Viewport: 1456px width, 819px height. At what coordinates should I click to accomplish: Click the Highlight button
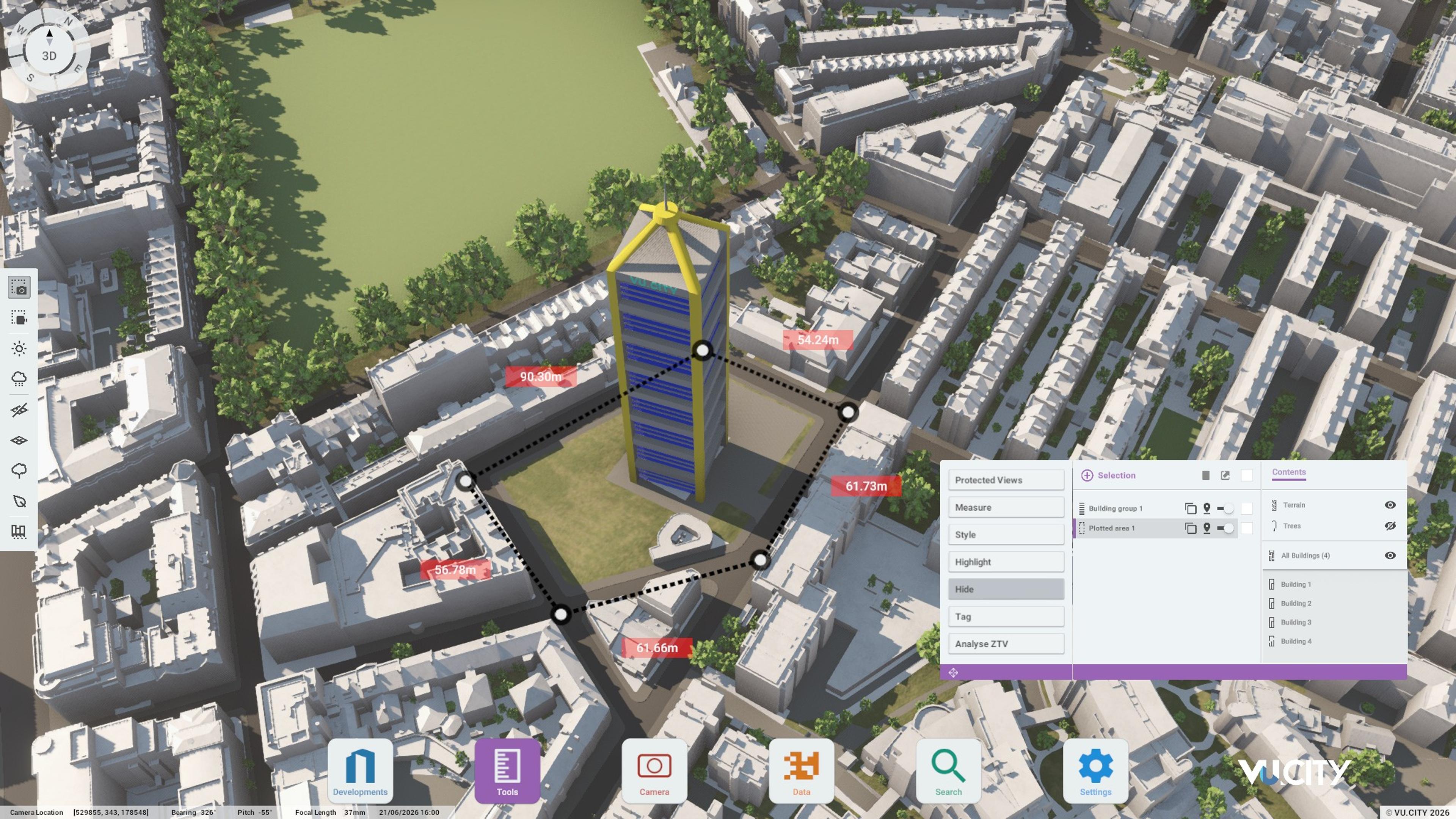[1006, 562]
